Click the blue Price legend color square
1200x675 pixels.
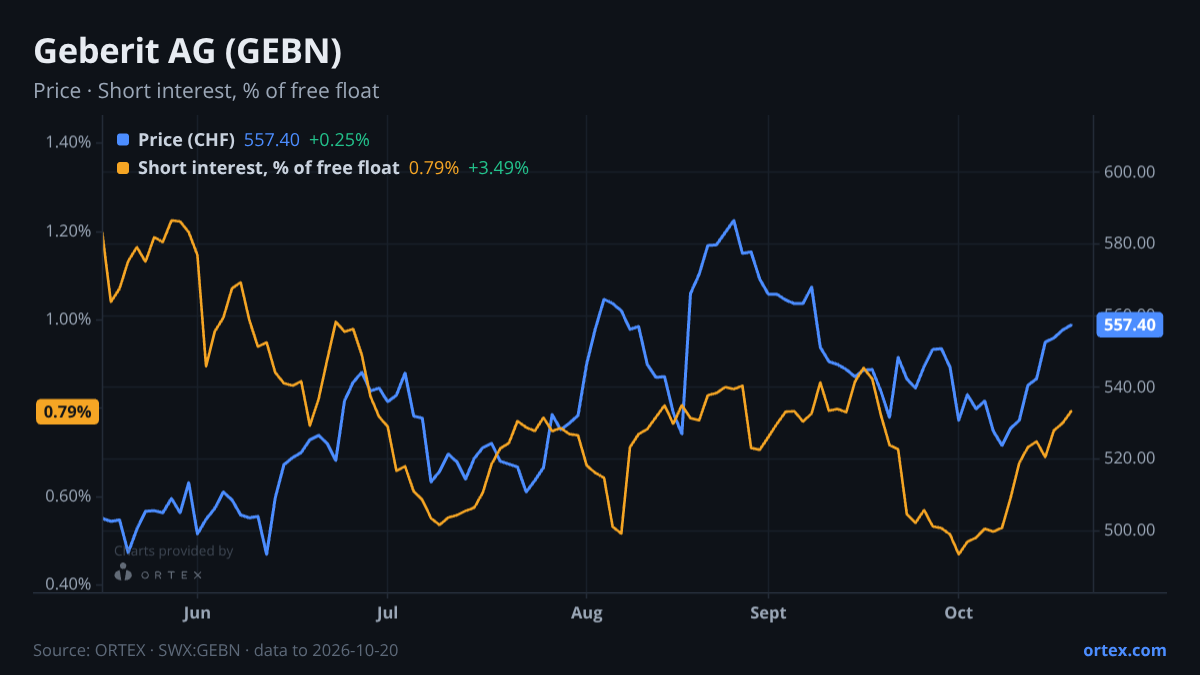pyautogui.click(x=123, y=140)
